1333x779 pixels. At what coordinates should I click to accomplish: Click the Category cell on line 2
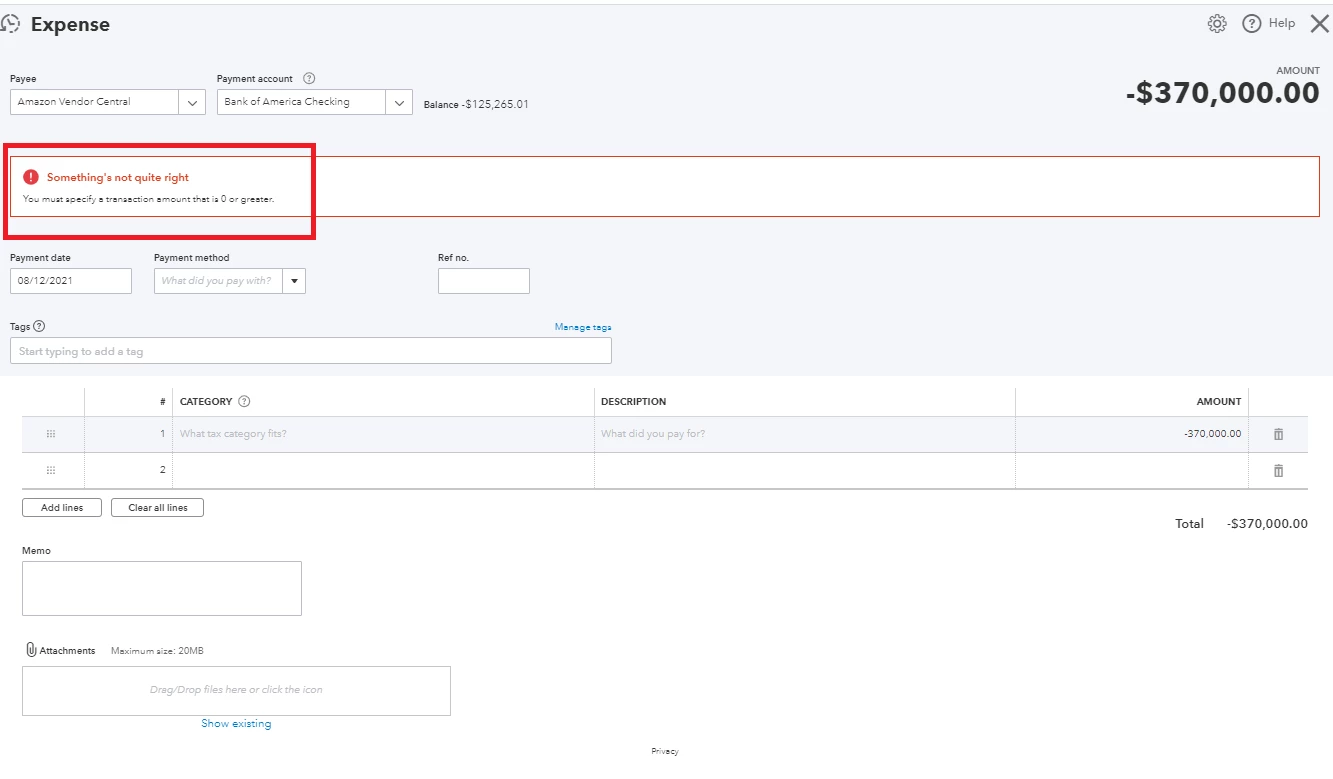(383, 470)
